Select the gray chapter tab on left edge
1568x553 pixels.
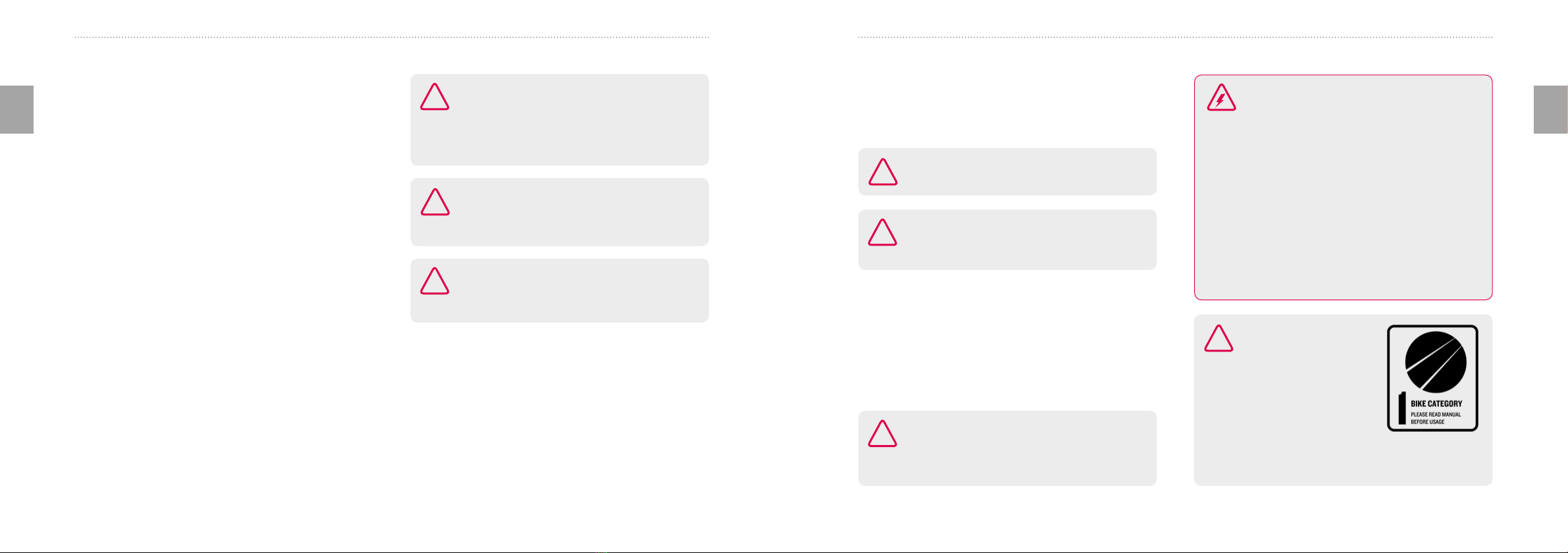pos(16,109)
